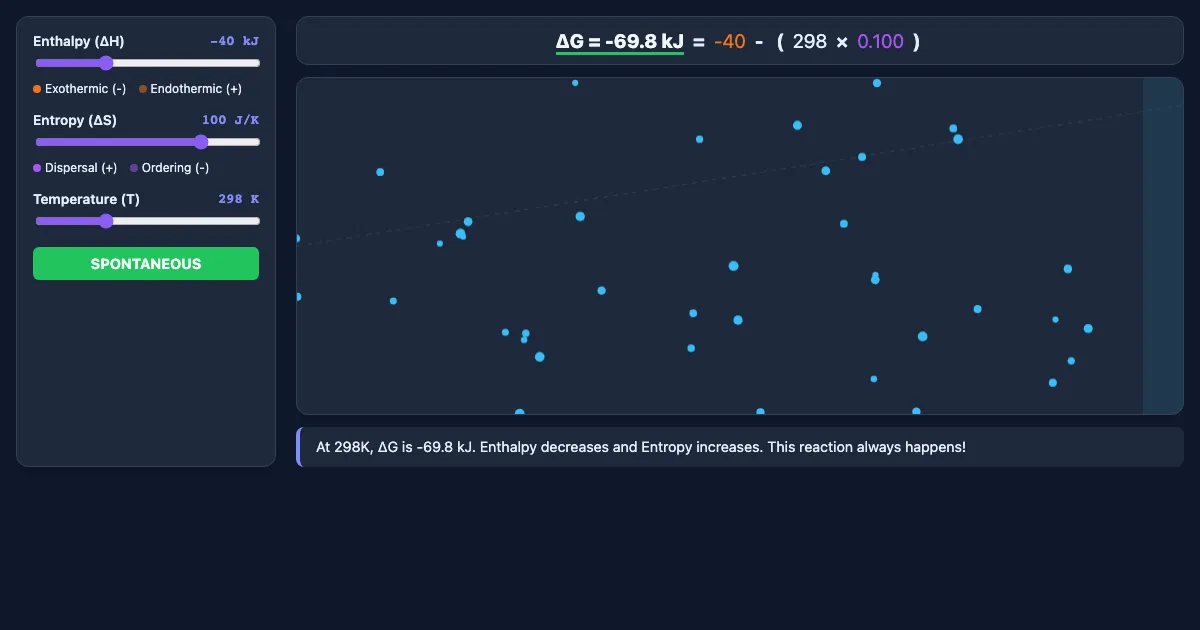Click the ΔG = -69.8 kJ result
Screen dimensions: 1200x630
pyautogui.click(x=620, y=41)
